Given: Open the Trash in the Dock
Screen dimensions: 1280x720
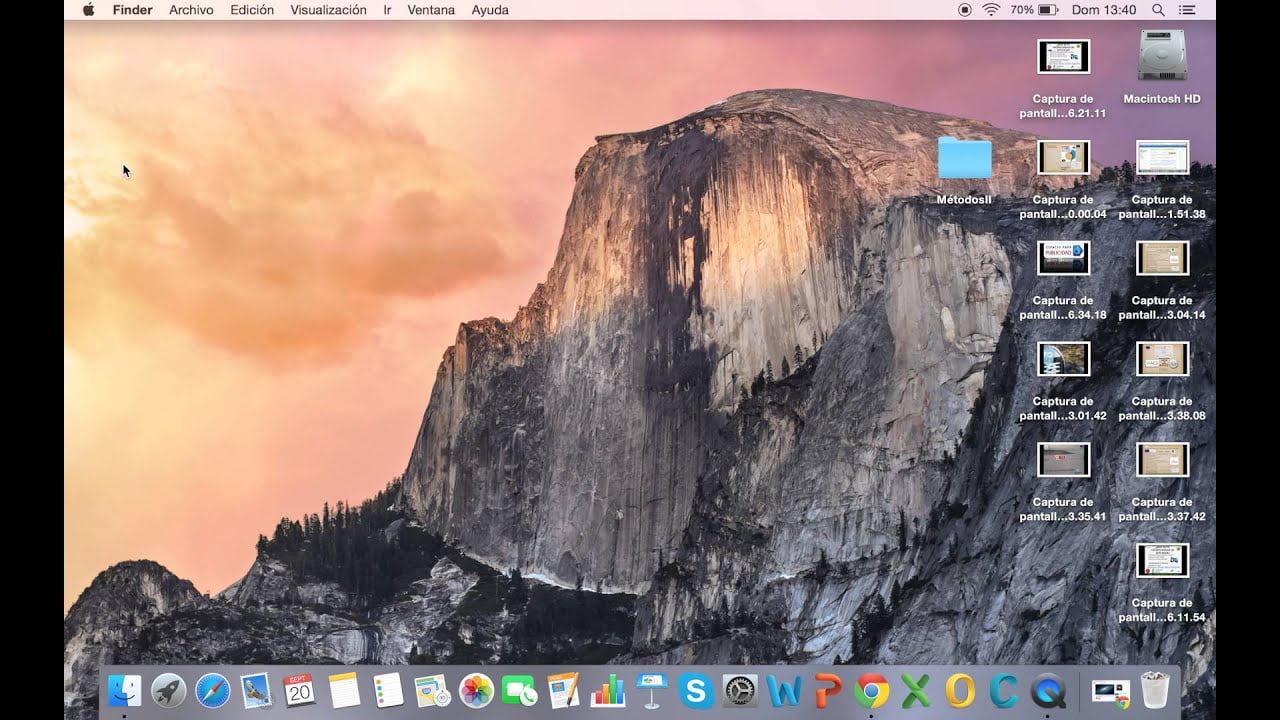Looking at the screenshot, I should click(1155, 690).
